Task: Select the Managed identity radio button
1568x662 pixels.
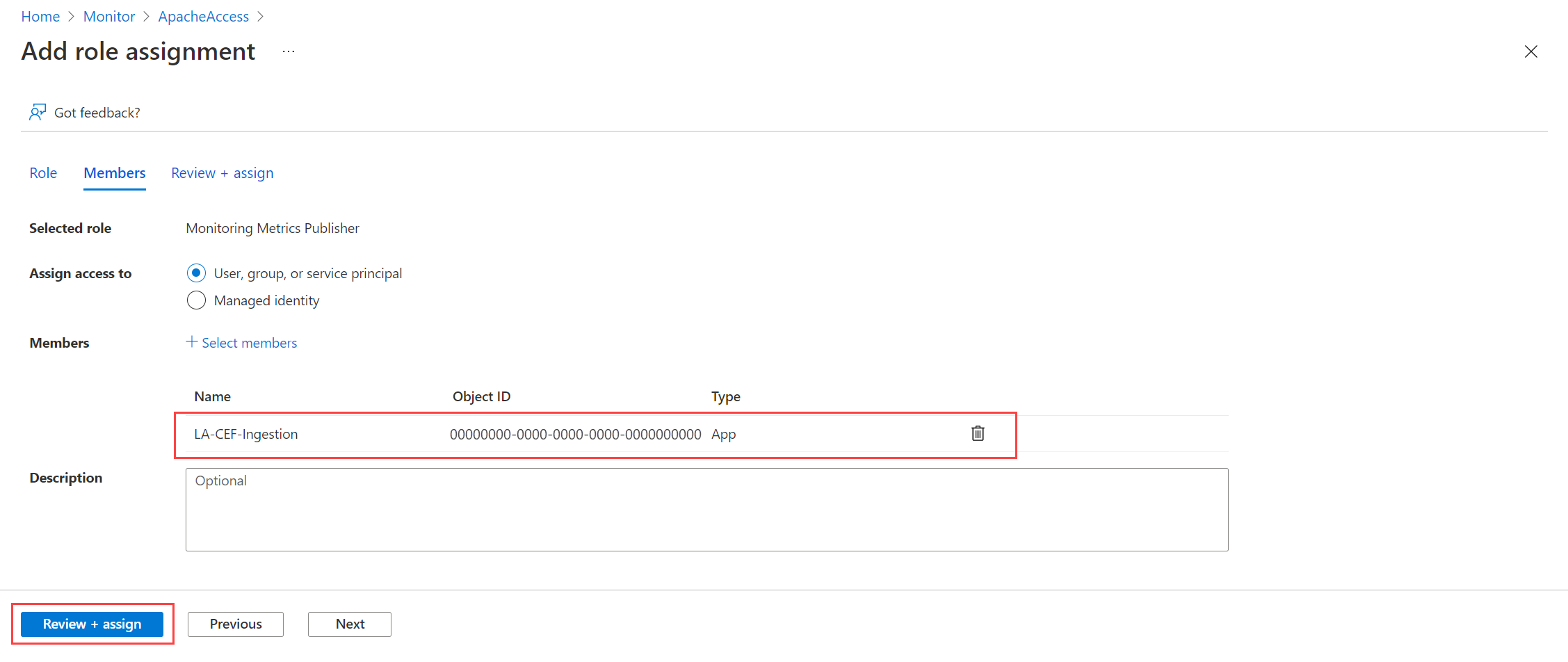Action: pyautogui.click(x=196, y=300)
